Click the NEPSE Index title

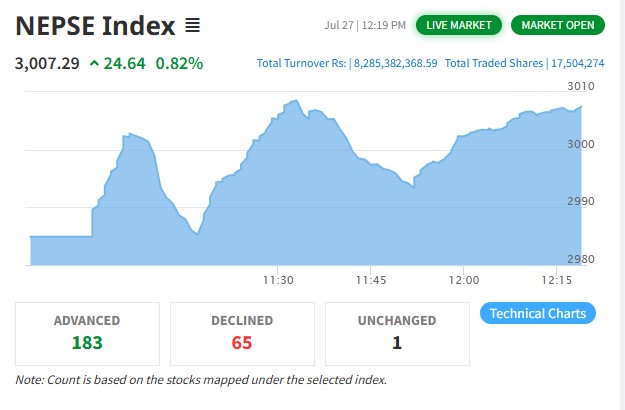click(x=95, y=25)
